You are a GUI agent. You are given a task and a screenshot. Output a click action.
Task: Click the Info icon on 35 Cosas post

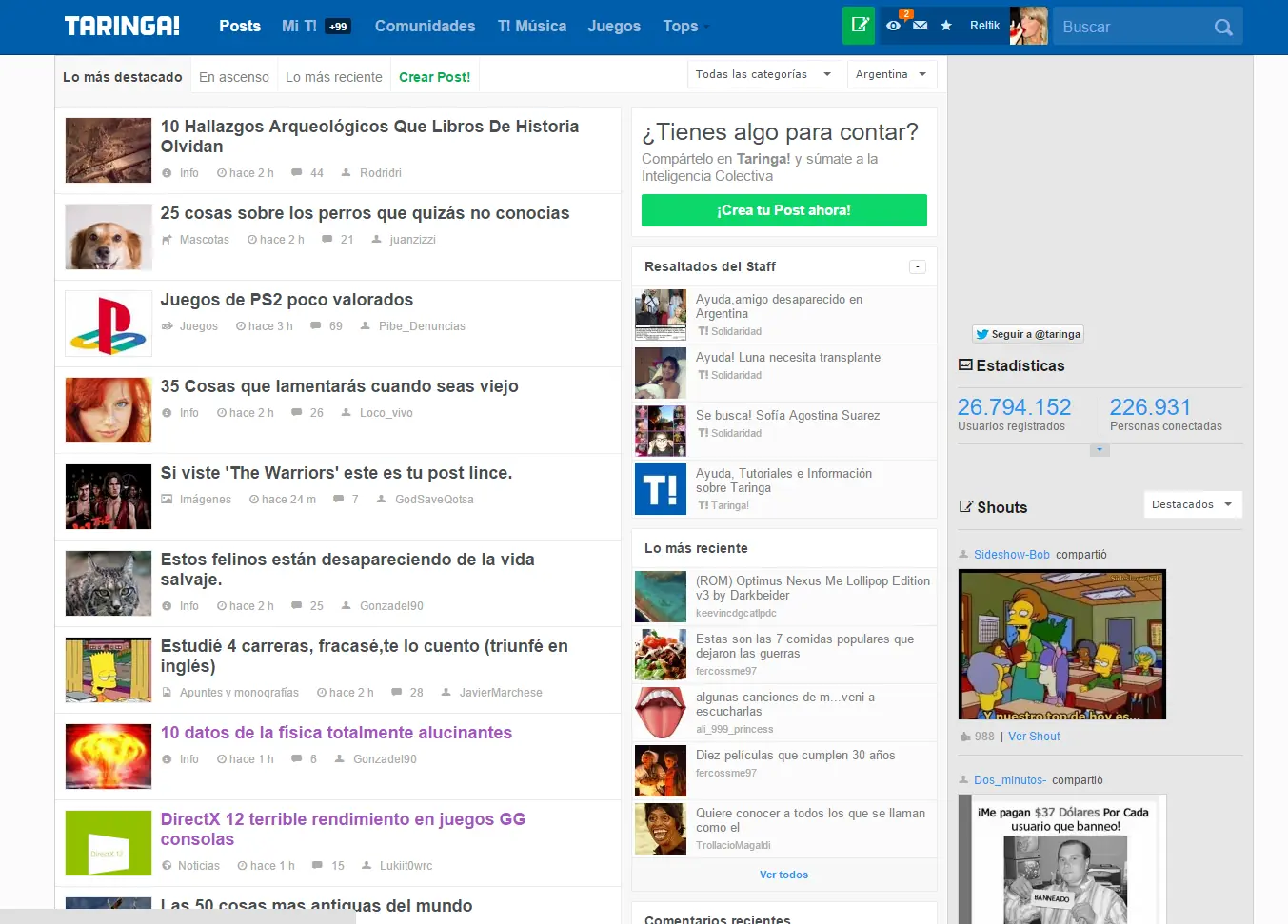[x=168, y=413]
